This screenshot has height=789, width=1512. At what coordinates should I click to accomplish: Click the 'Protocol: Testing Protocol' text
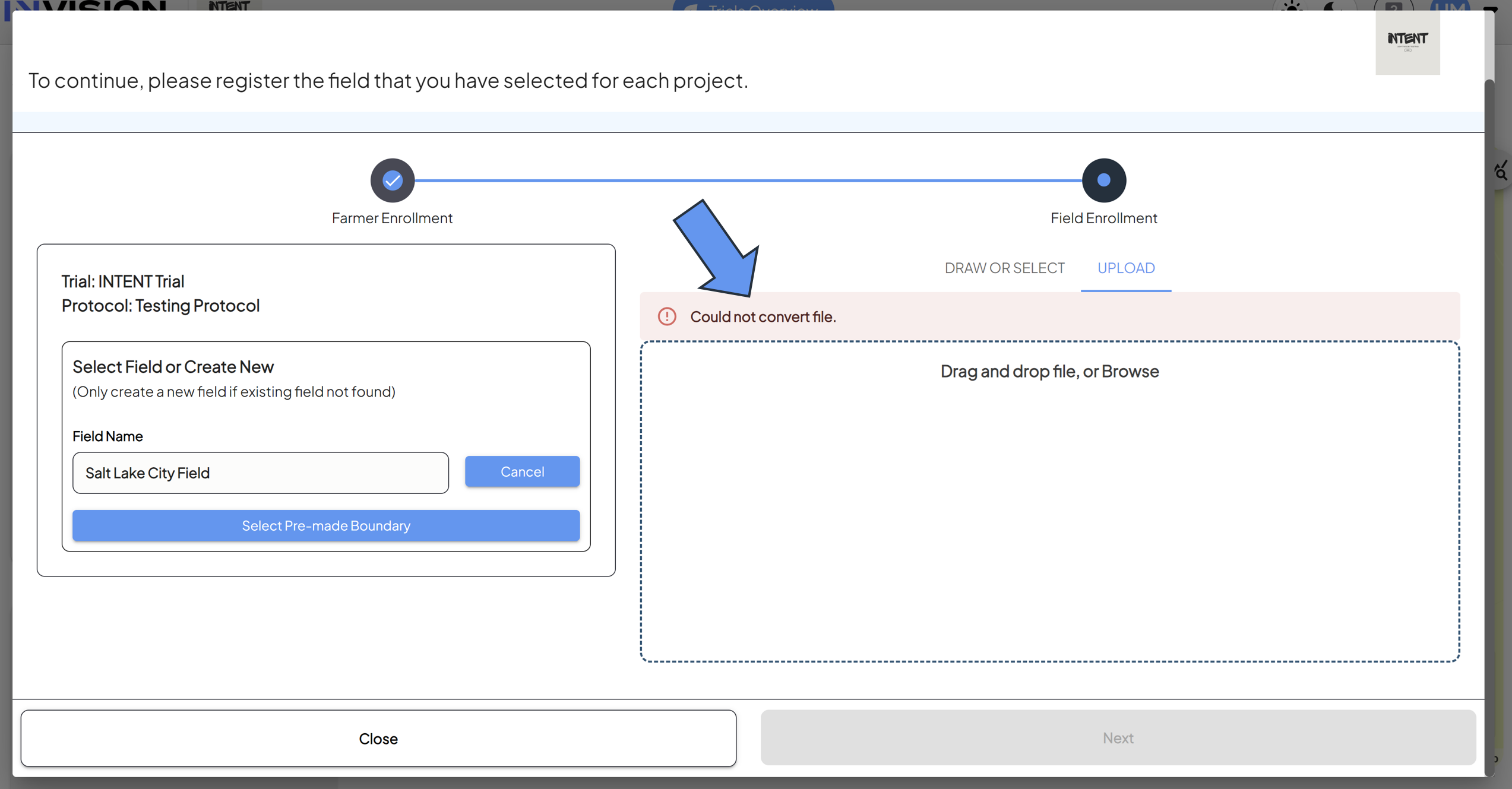click(161, 305)
